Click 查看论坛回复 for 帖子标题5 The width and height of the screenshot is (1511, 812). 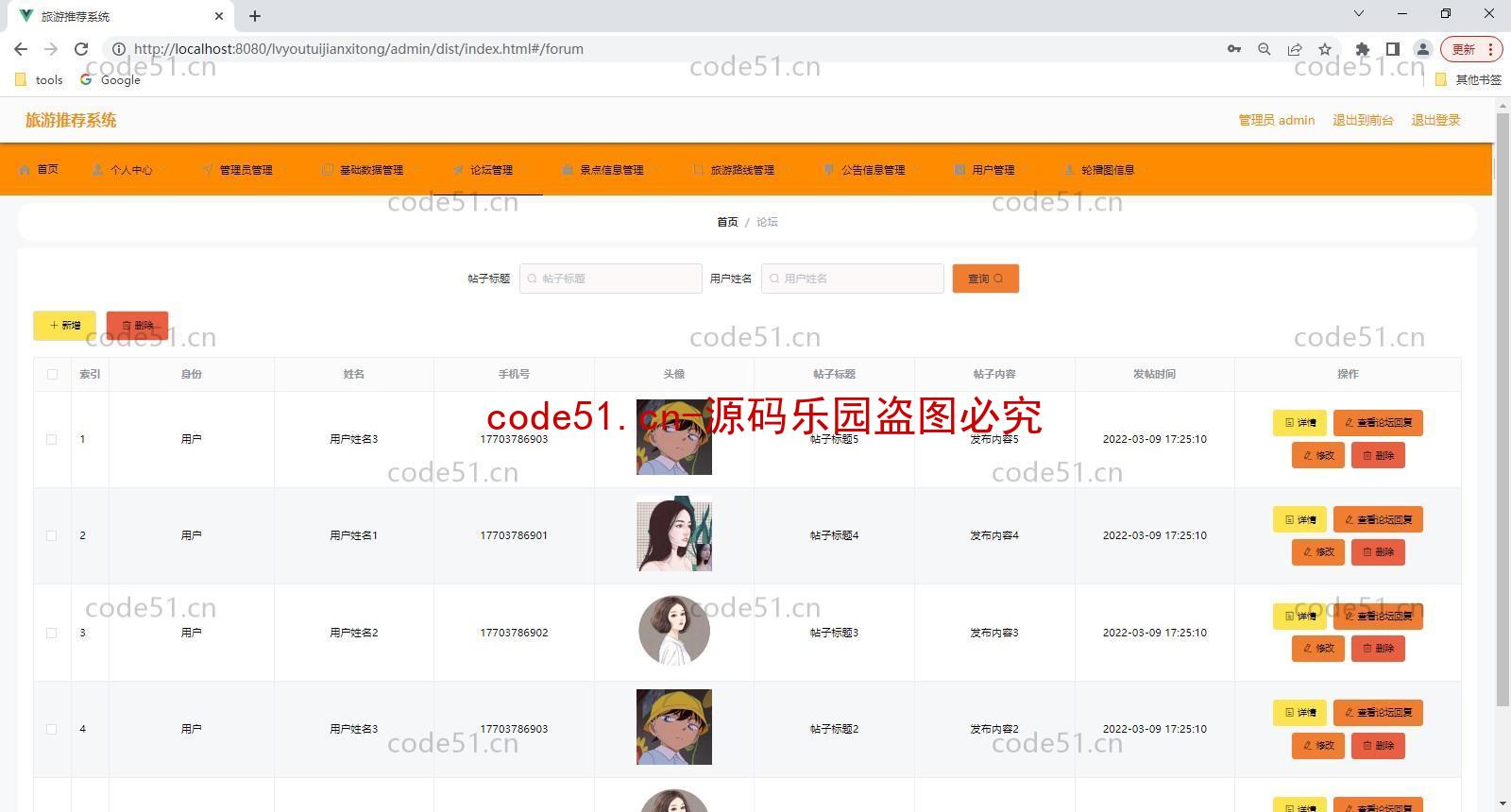[x=1378, y=423]
